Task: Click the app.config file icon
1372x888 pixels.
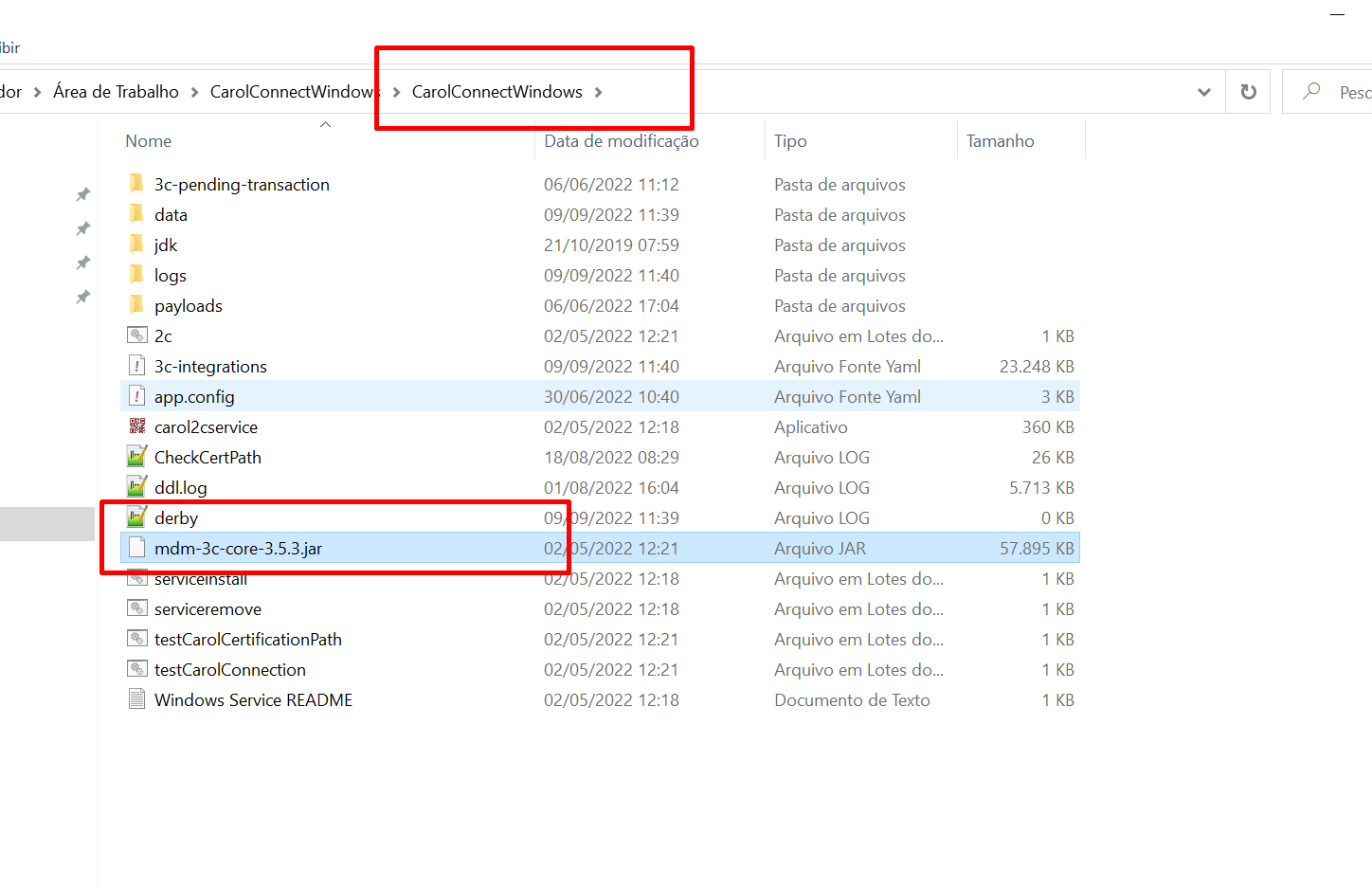Action: [137, 395]
